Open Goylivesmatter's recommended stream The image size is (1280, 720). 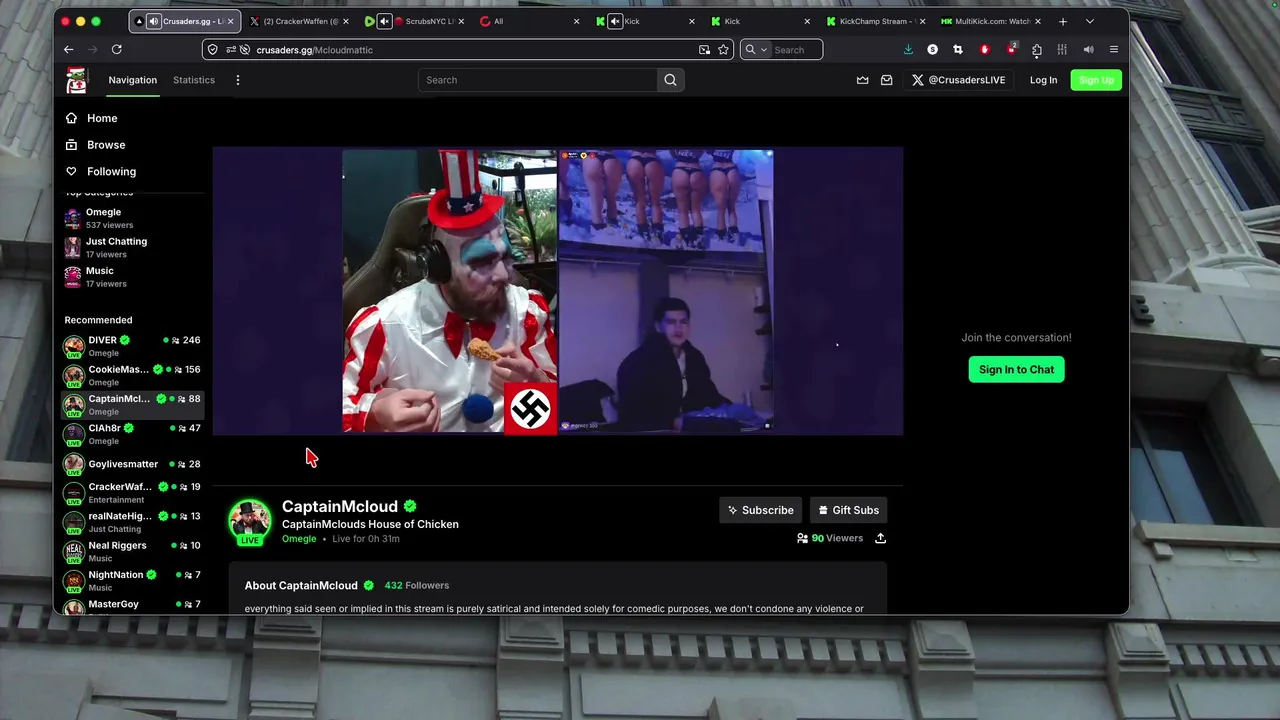pyautogui.click(x=132, y=464)
